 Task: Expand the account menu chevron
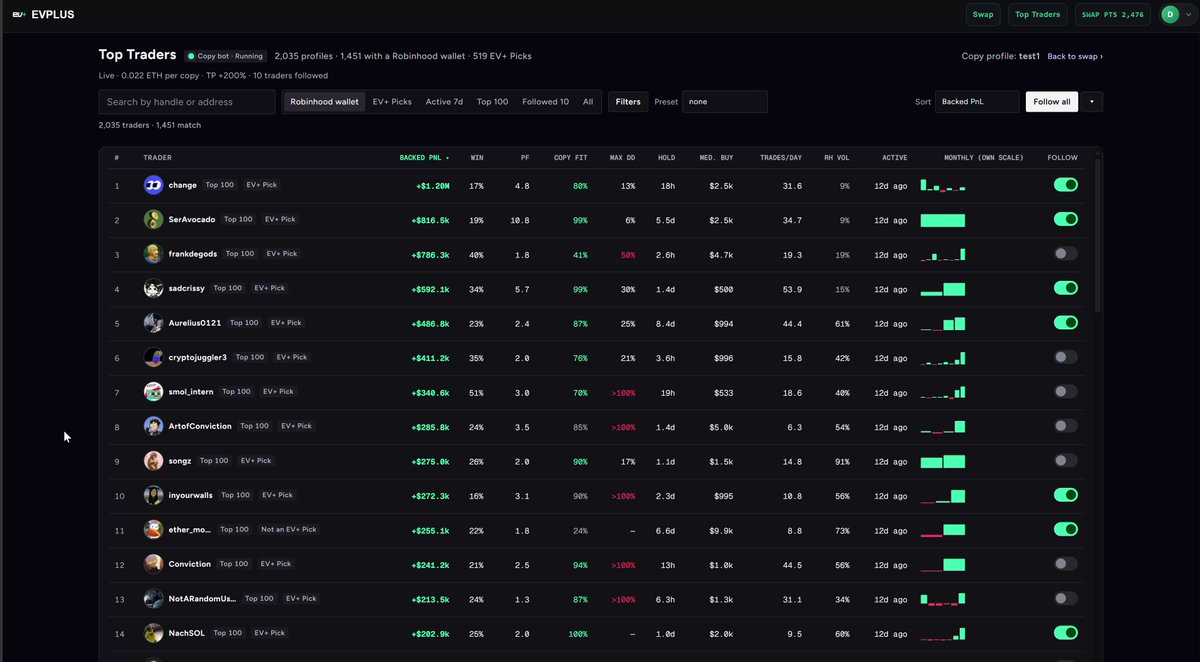(x=1187, y=15)
